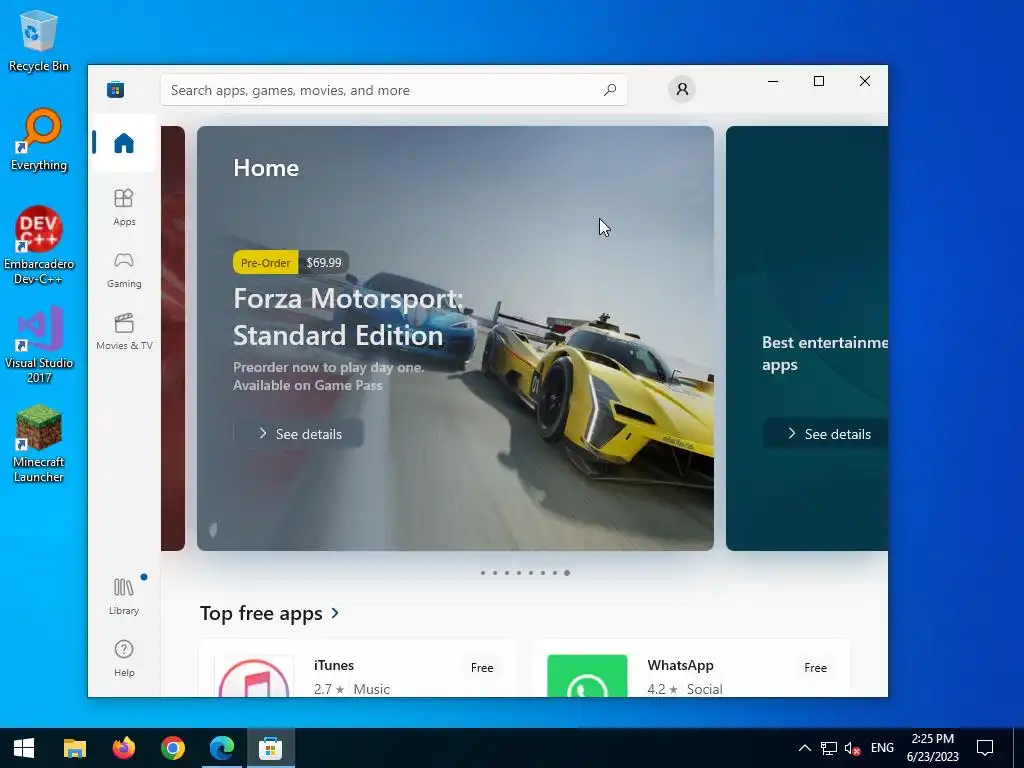Viewport: 1024px width, 768px height.
Task: Open the Windows Start menu
Action: [24, 748]
